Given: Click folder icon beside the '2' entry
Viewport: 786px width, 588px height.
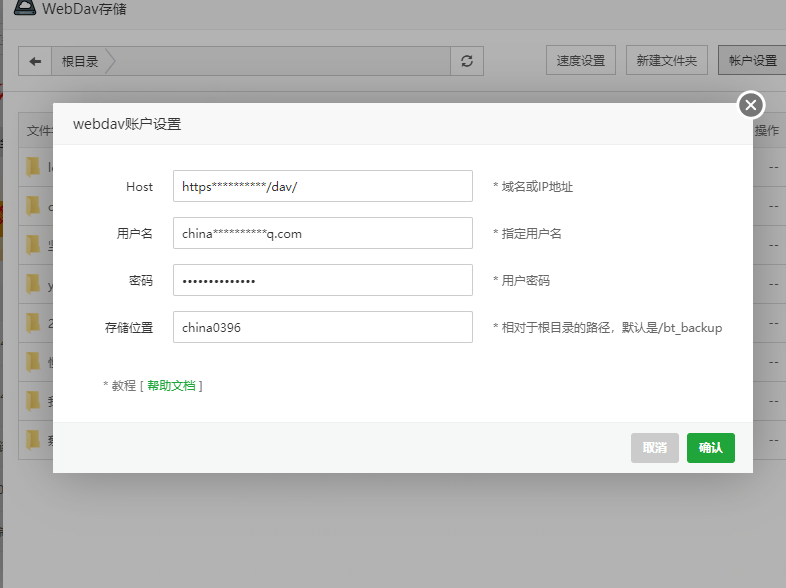Looking at the screenshot, I should pyautogui.click(x=34, y=324).
